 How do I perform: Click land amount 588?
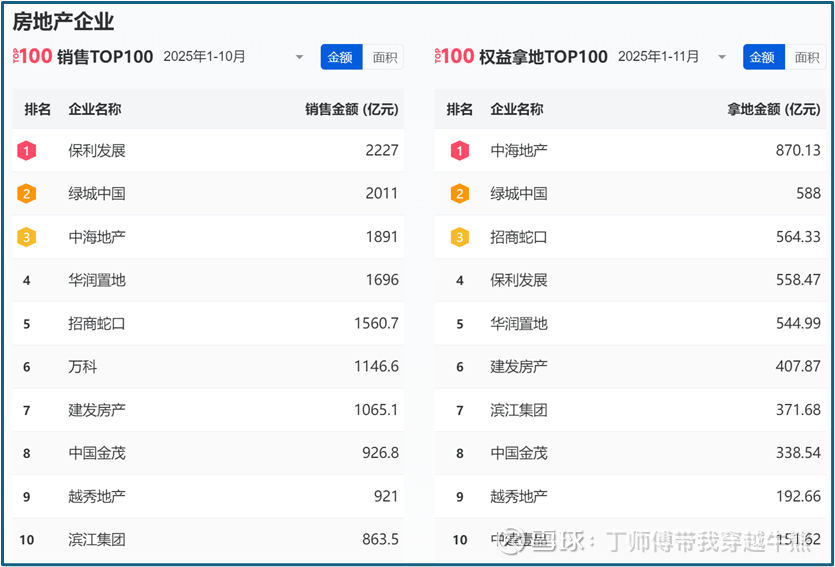[x=808, y=193]
